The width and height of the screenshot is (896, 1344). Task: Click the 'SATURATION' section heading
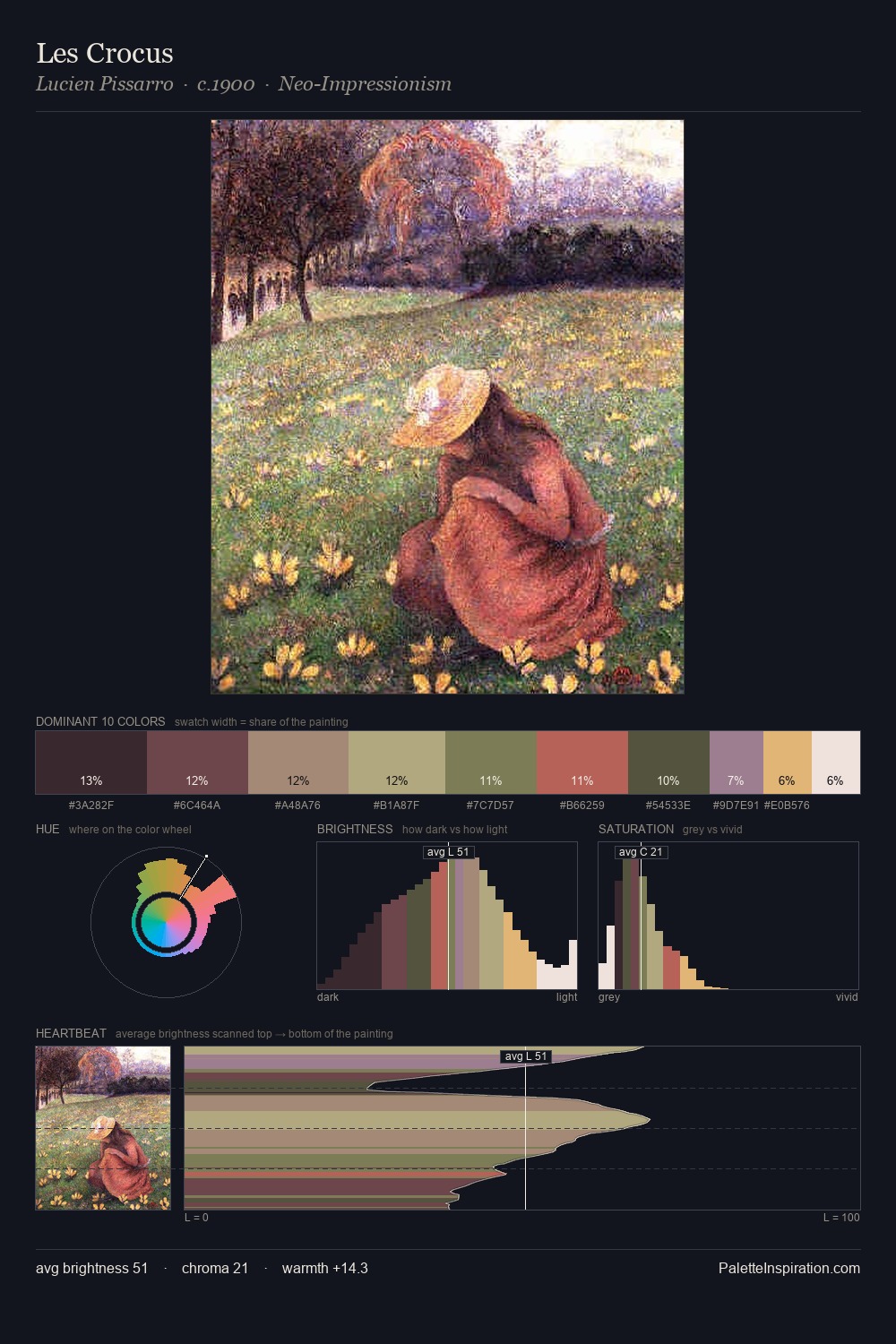pos(636,829)
